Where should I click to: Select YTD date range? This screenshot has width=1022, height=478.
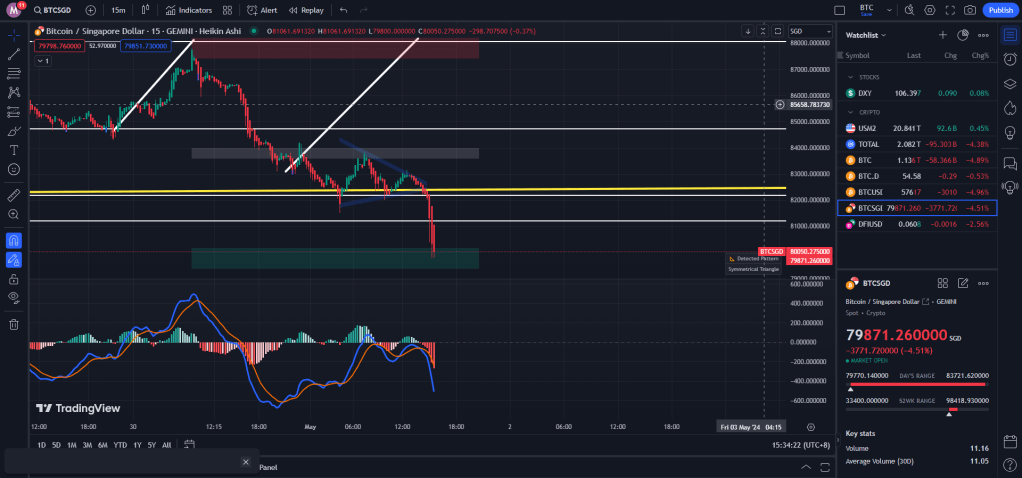[119, 445]
